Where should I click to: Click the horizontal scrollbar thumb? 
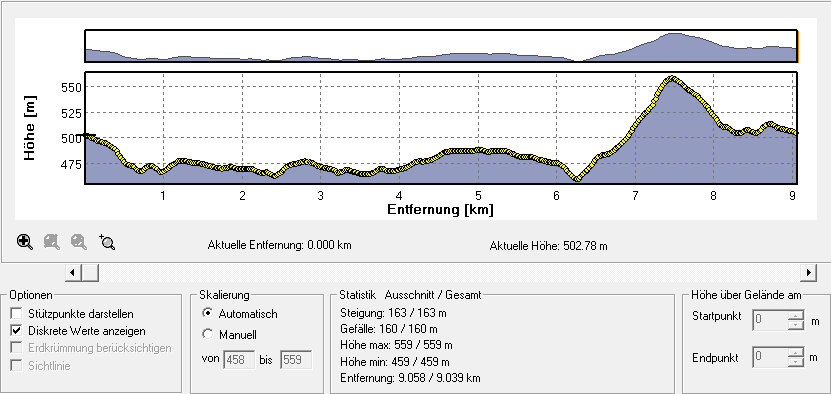click(x=90, y=273)
